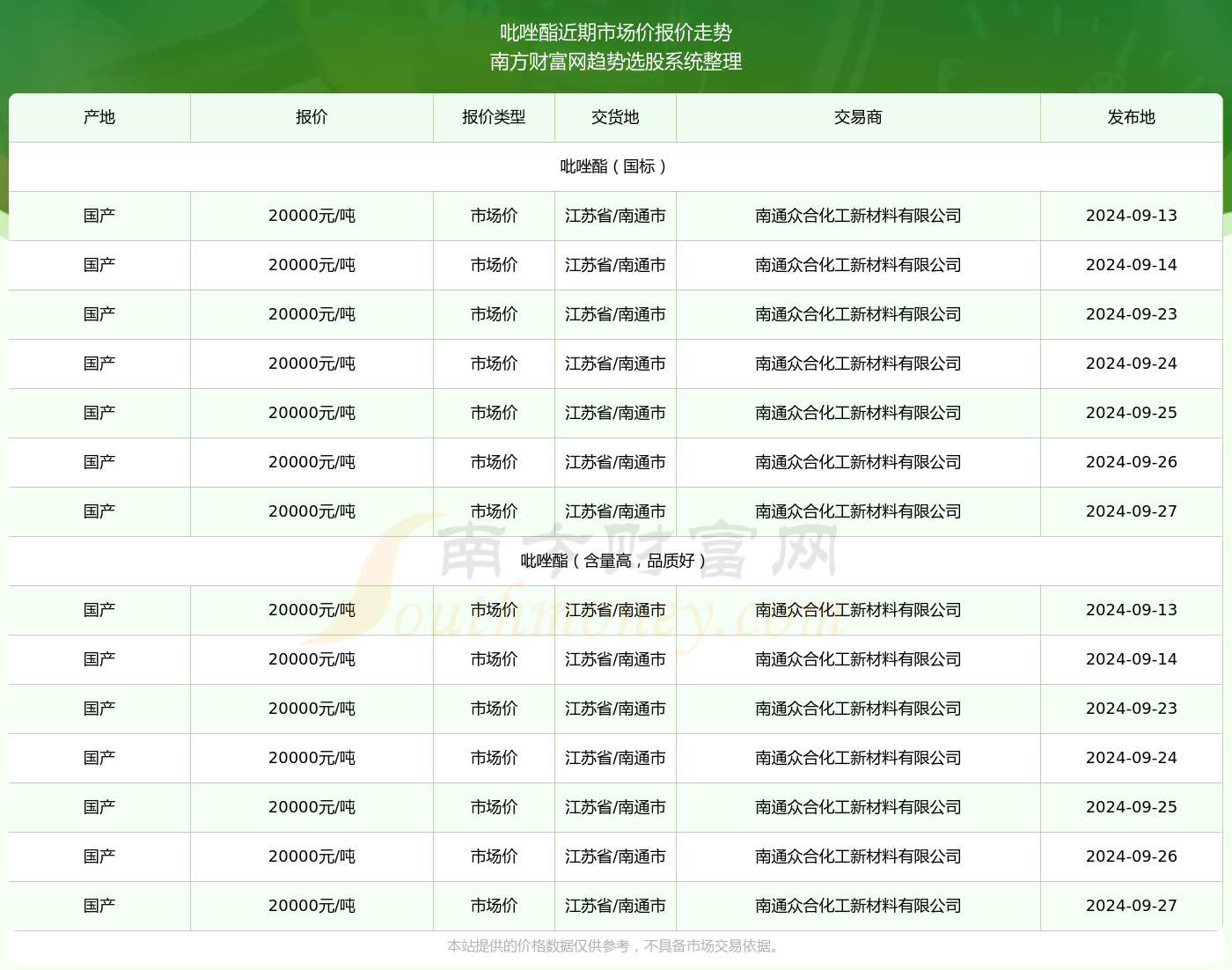Image resolution: width=1232 pixels, height=970 pixels.
Task: Click 市场价 in 含量高 2024-09-24 row
Action: point(494,758)
